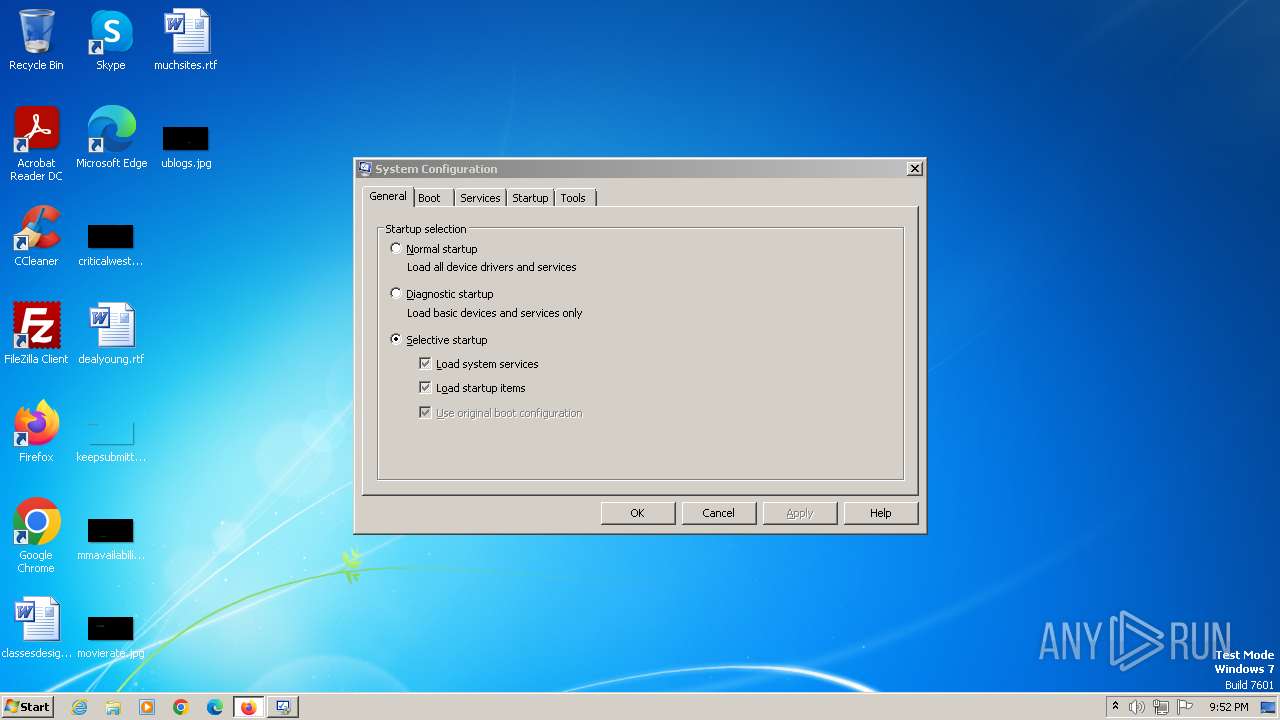Toggle Load system services checkbox
This screenshot has width=1280, height=720.
pos(425,364)
